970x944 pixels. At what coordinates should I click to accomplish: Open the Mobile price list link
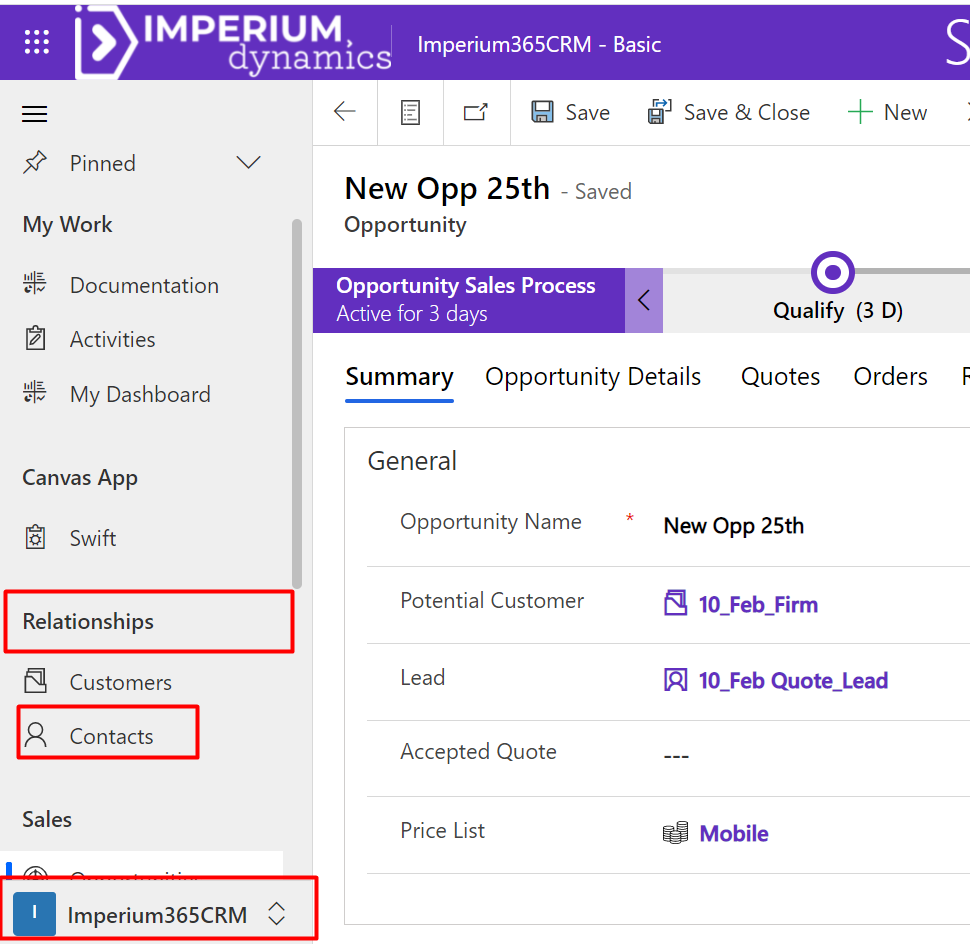733,834
